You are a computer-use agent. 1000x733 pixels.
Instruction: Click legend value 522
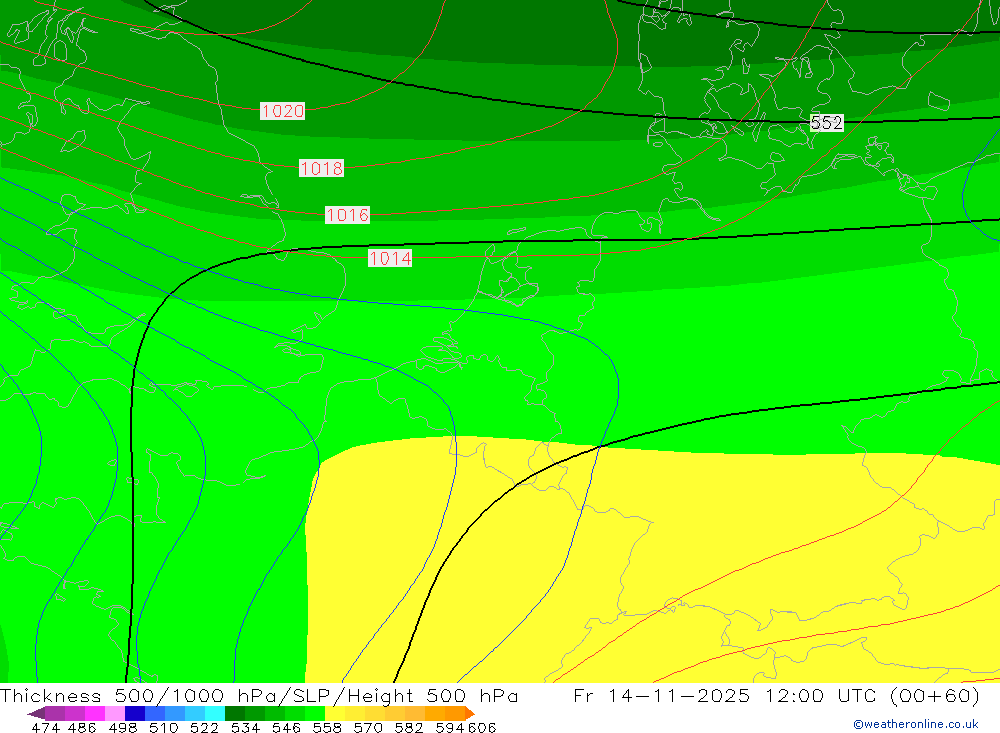[x=204, y=727]
